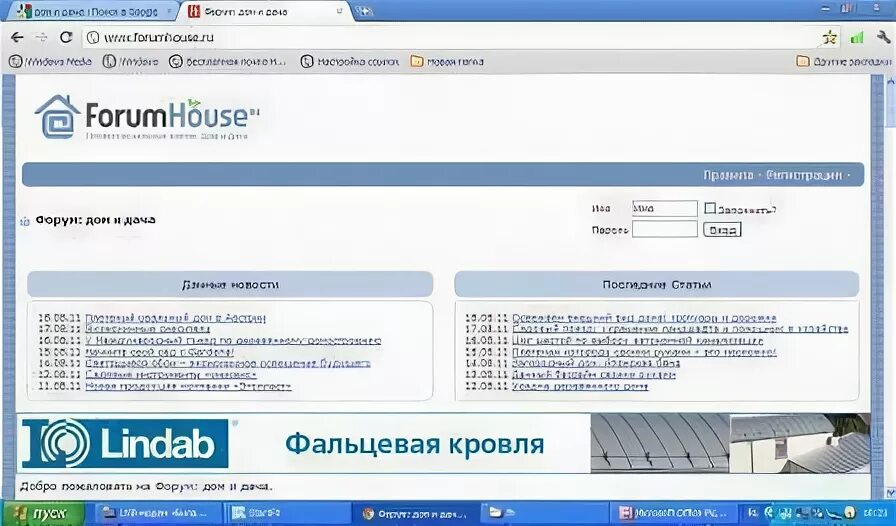
Task: Click the www.forumhouse.ru address bar
Action: pos(451,38)
